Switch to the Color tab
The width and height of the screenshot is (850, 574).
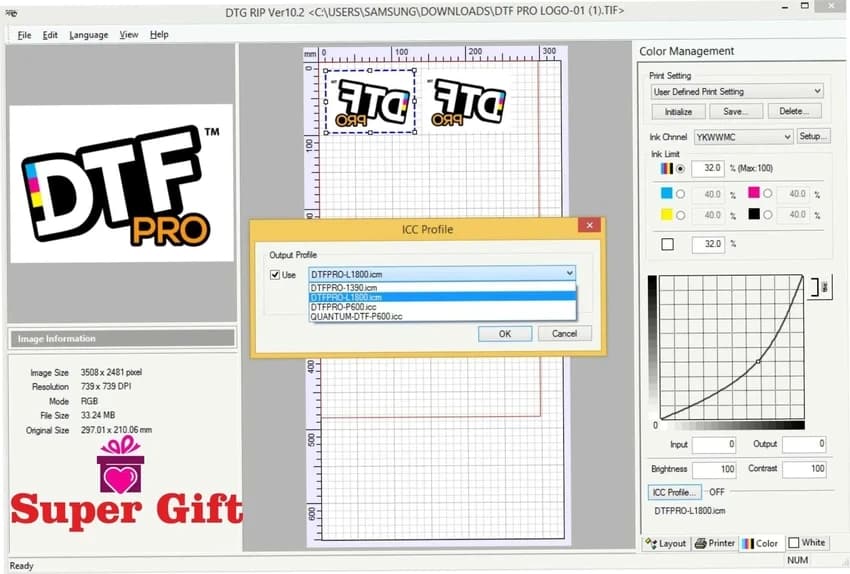tap(761, 543)
